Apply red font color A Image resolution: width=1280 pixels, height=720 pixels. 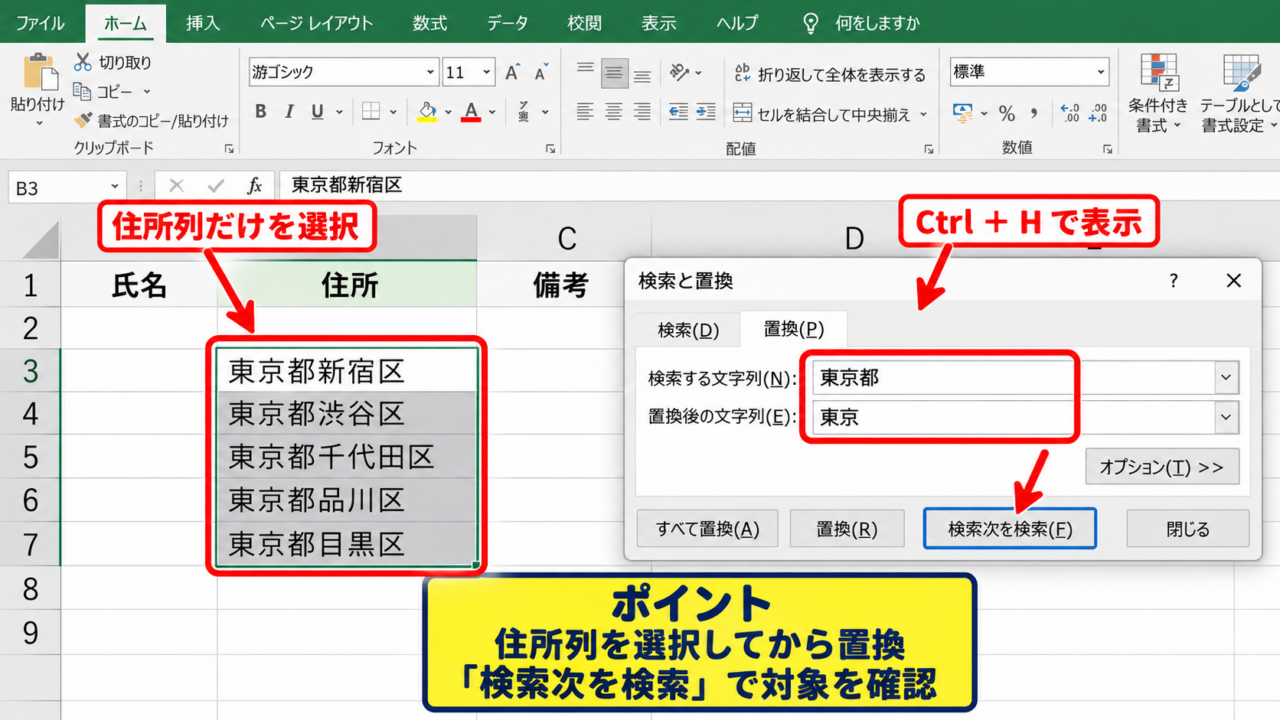471,112
